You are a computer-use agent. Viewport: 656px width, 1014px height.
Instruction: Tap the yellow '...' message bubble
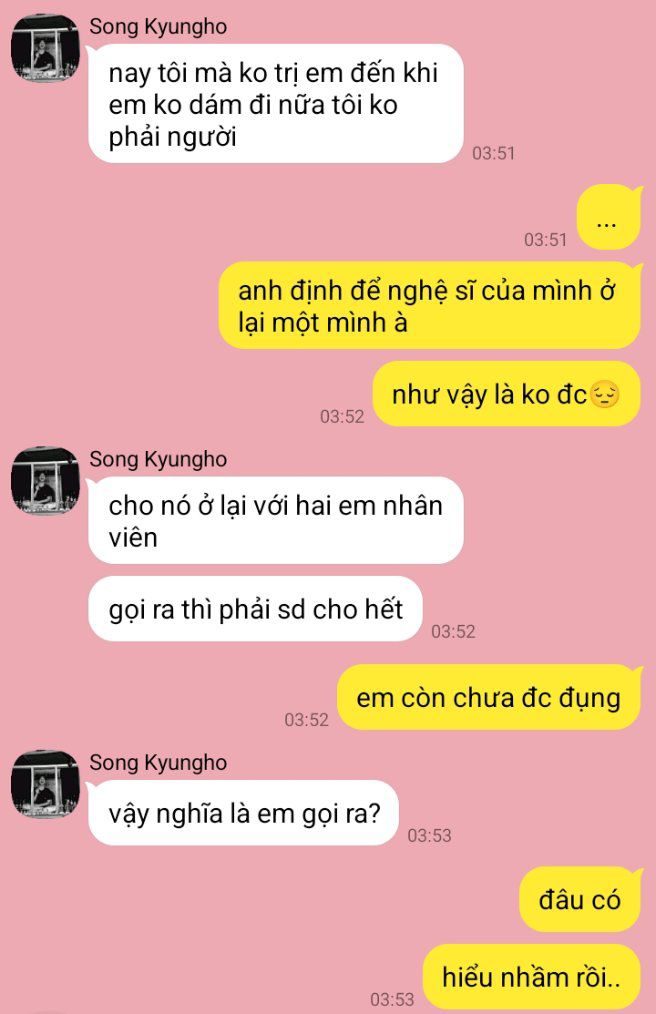tap(608, 217)
